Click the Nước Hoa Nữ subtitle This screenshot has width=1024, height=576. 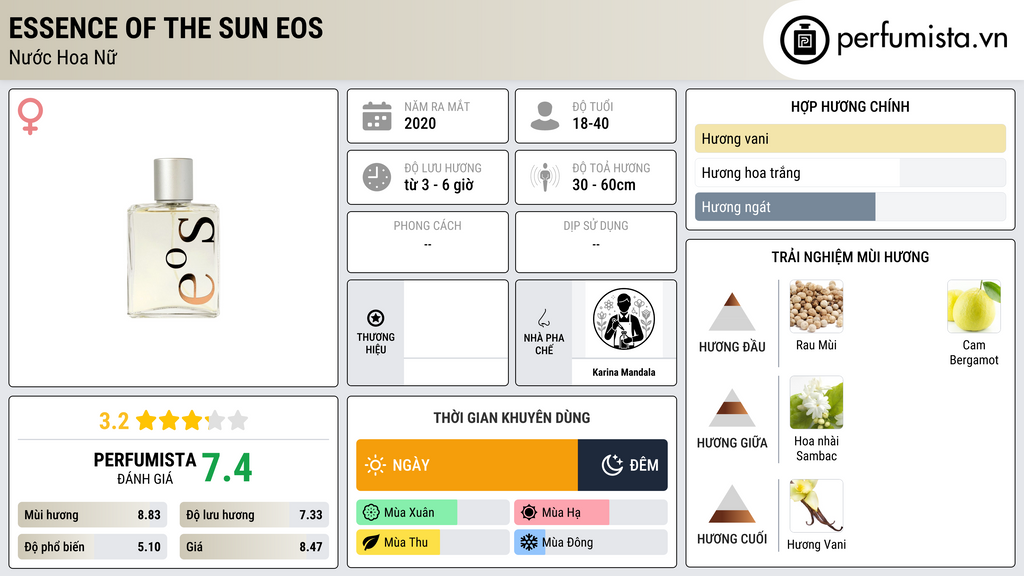pyautogui.click(x=63, y=57)
